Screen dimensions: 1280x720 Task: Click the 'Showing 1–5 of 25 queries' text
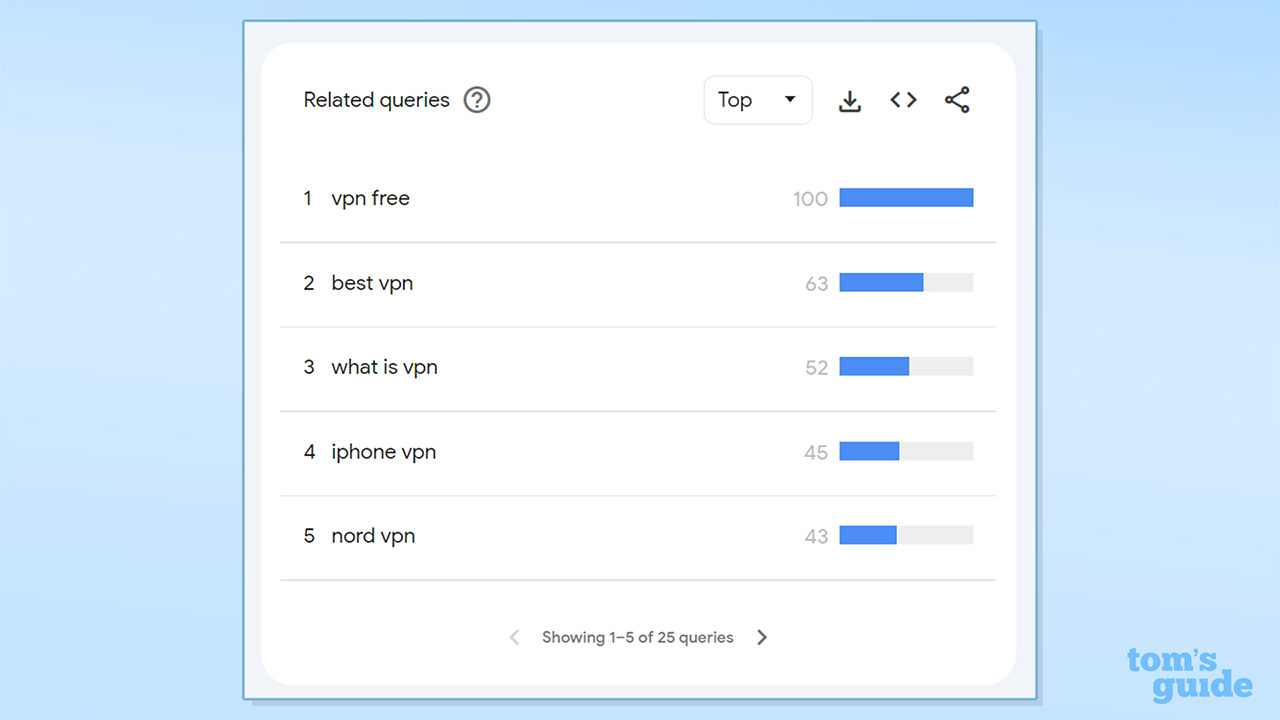pyautogui.click(x=637, y=637)
